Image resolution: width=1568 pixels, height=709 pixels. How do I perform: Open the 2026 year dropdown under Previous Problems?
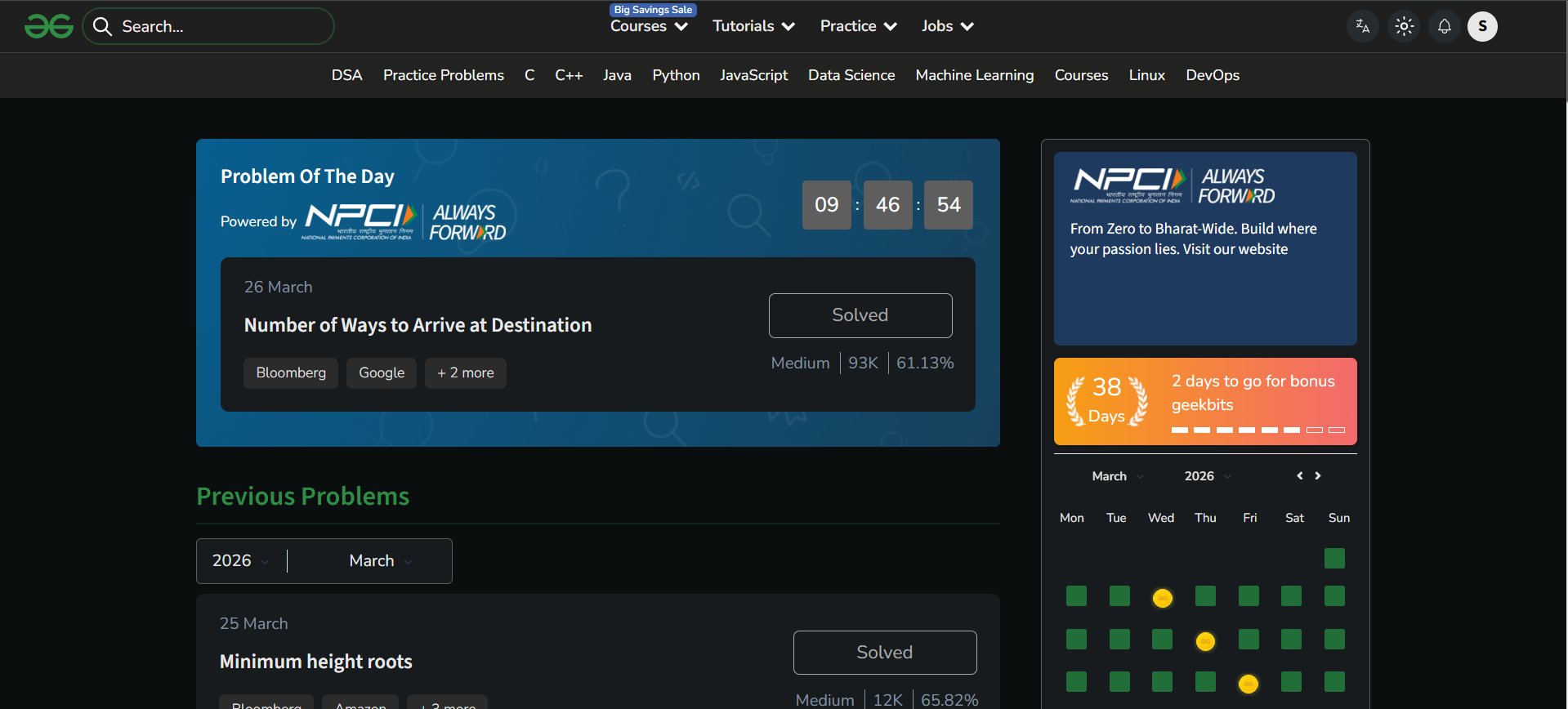click(x=240, y=561)
